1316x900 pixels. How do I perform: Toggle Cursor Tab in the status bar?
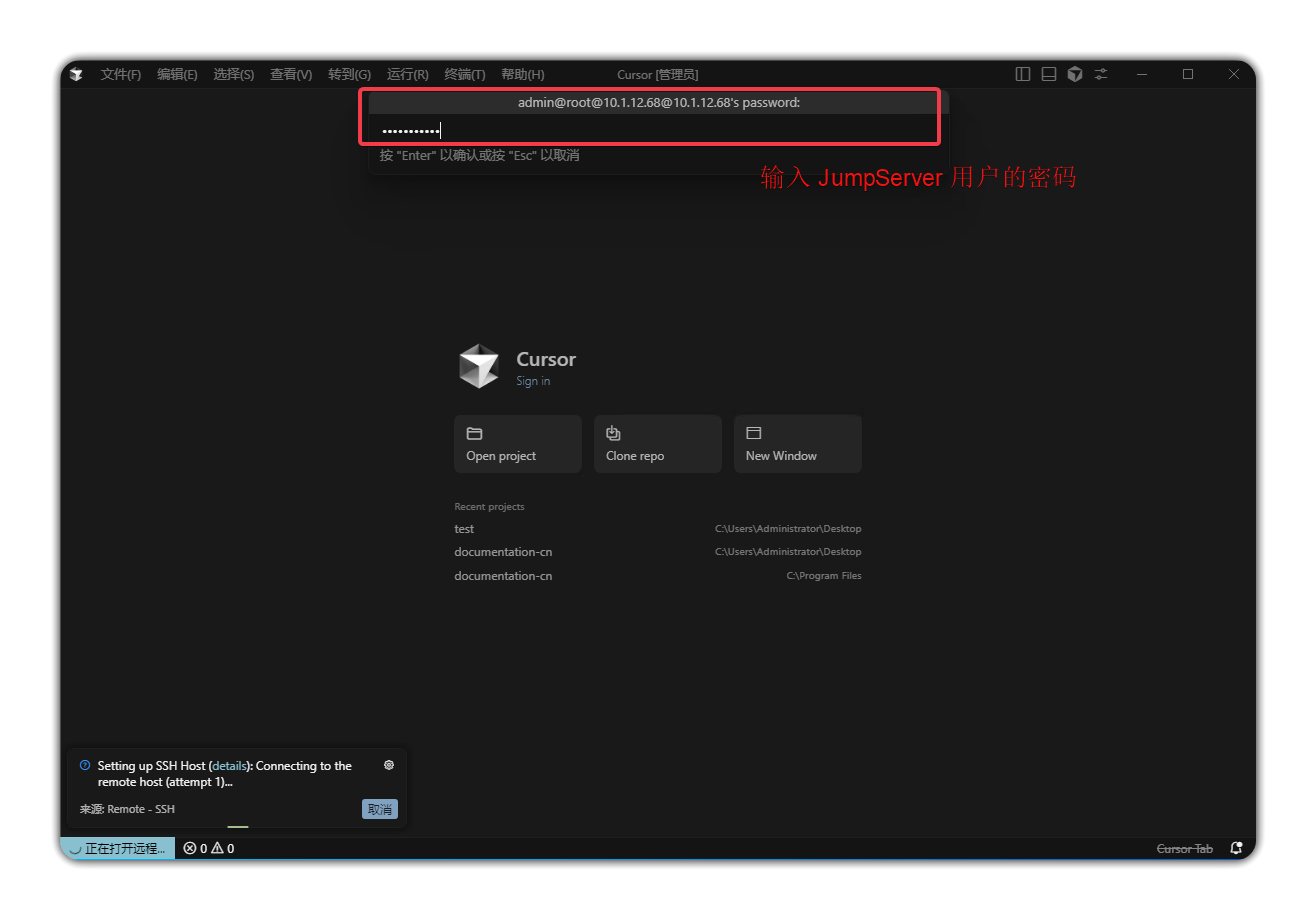point(1184,848)
